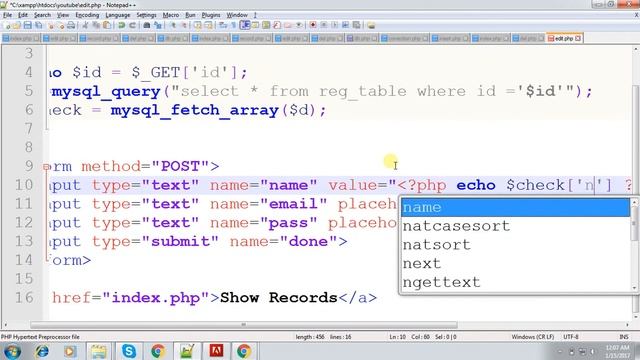The width and height of the screenshot is (640, 360).
Task: Open the Search menu
Action: pyautogui.click(x=42, y=15)
